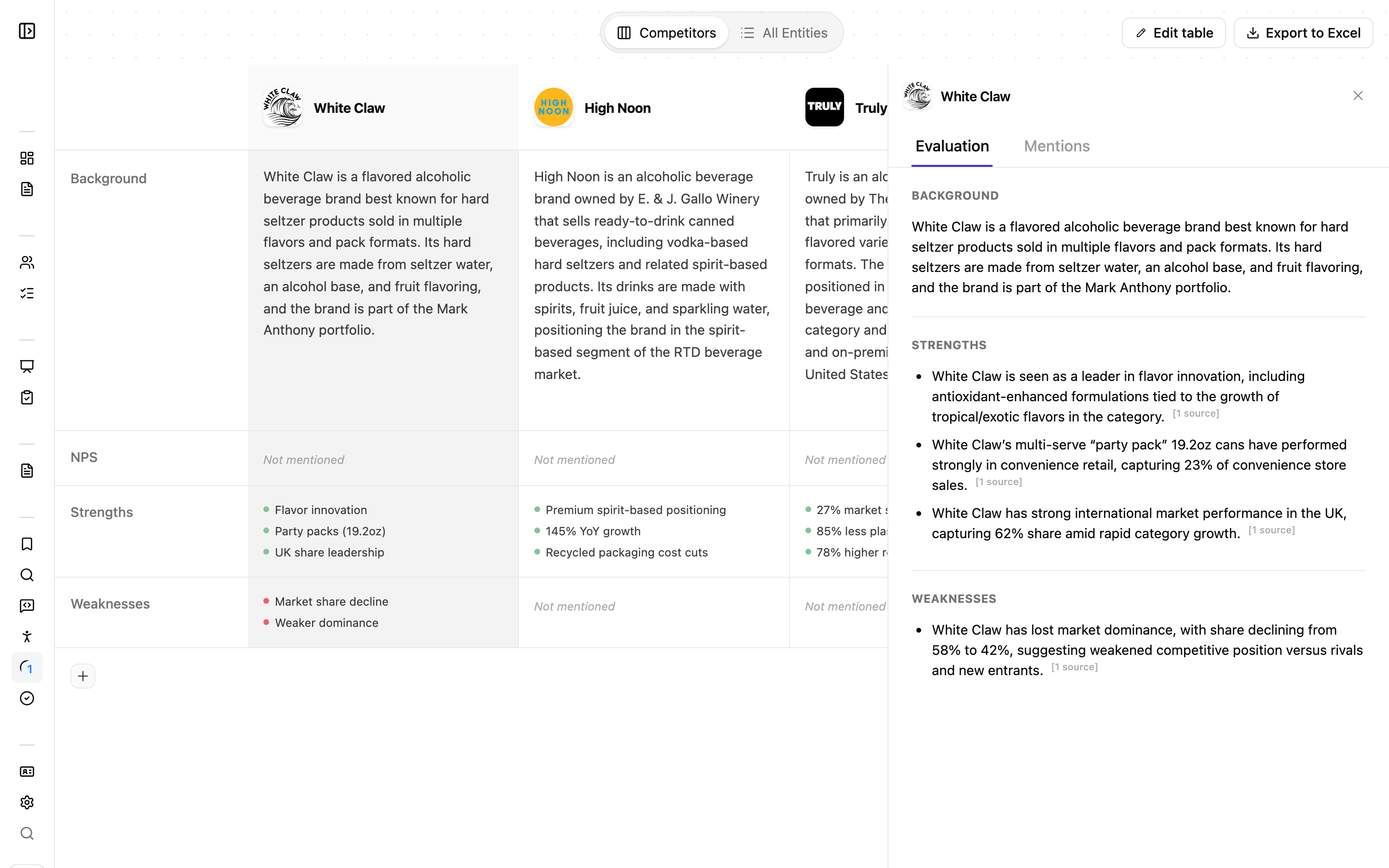The image size is (1389, 868).
Task: Click High Noon's Weaknesses "Not mentioned" cell
Action: [574, 606]
